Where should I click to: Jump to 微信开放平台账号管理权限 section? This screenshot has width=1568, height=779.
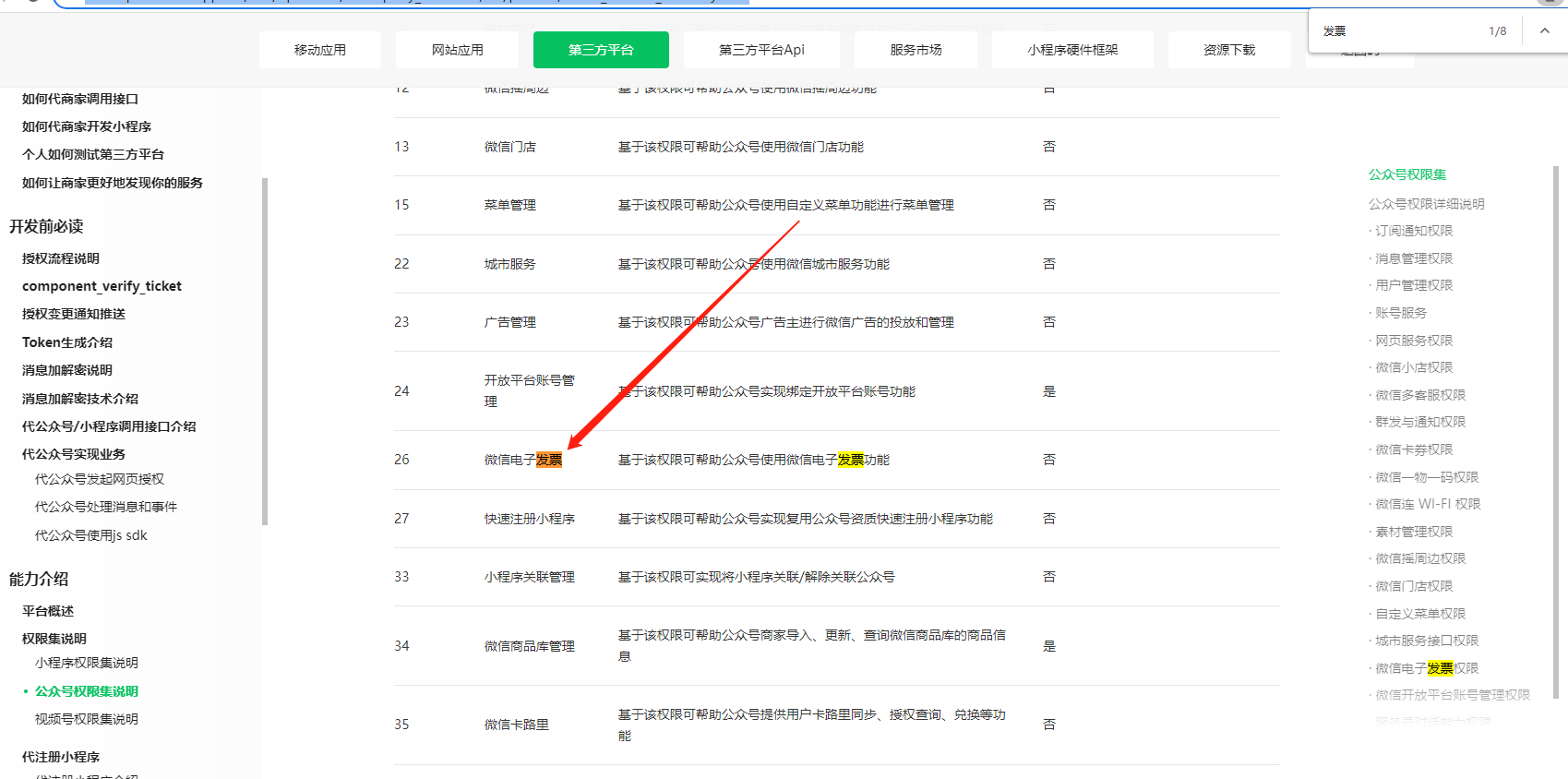[1453, 695]
